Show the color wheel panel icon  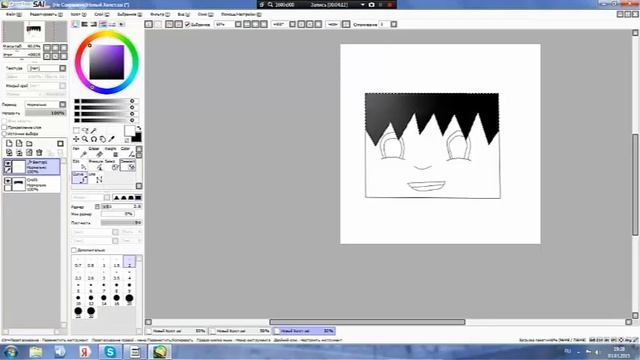click(x=76, y=24)
